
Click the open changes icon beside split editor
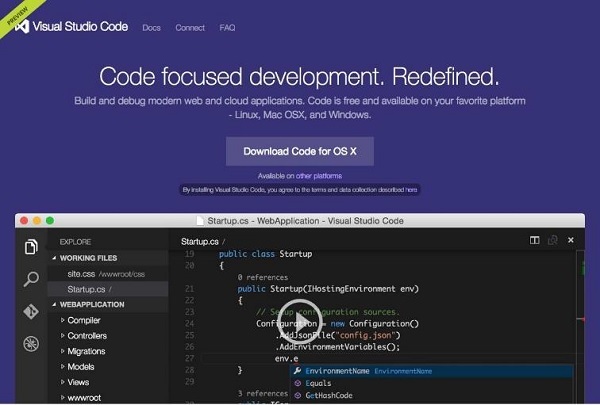(x=552, y=241)
